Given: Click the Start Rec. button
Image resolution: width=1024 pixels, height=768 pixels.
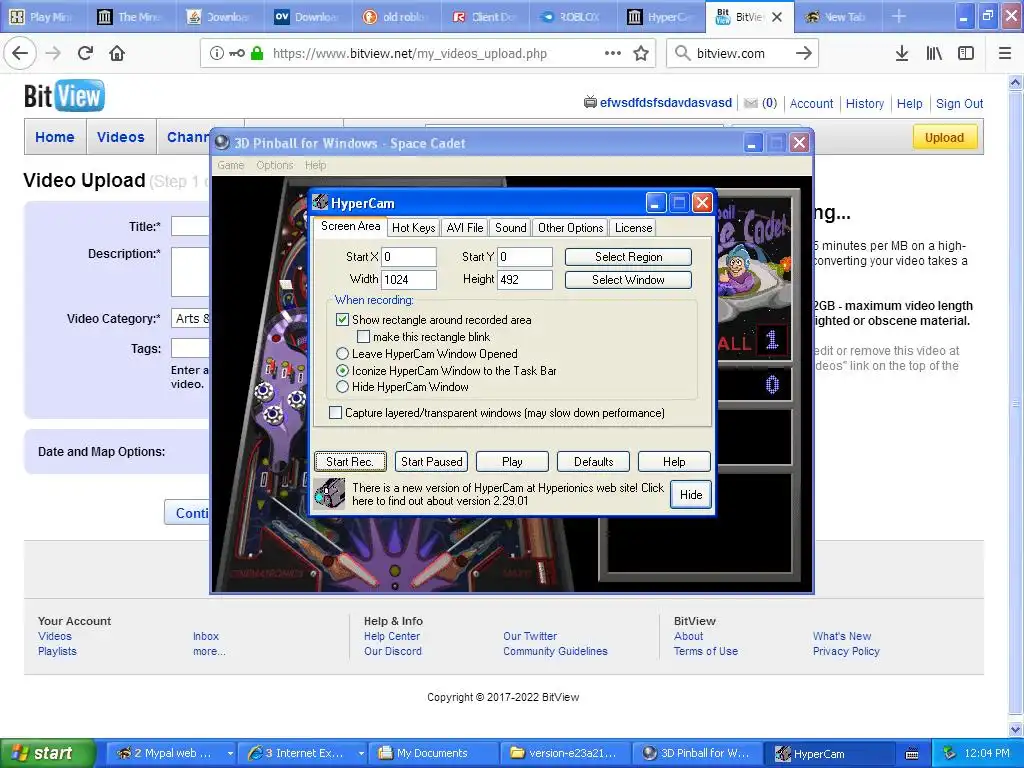Looking at the screenshot, I should [350, 461].
